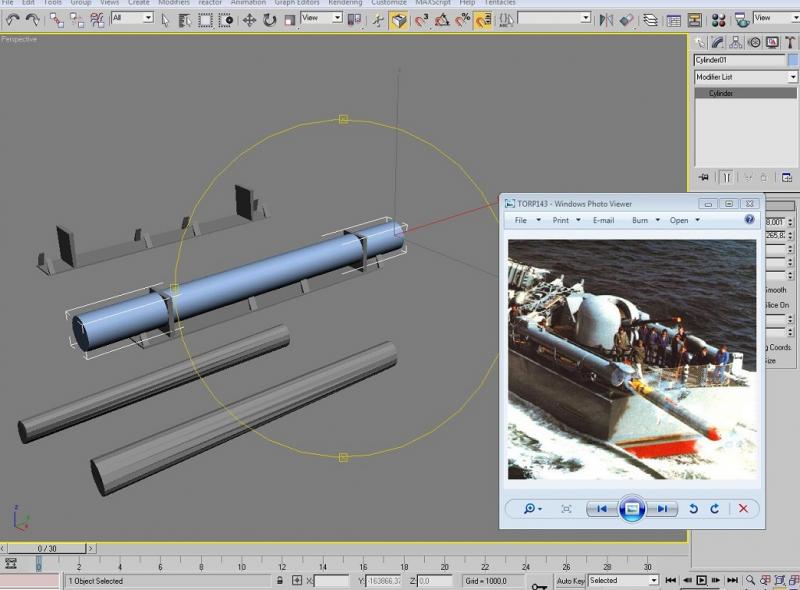The width and height of the screenshot is (800, 590).
Task: Toggle Auto Key animation mode
Action: [x=570, y=581]
